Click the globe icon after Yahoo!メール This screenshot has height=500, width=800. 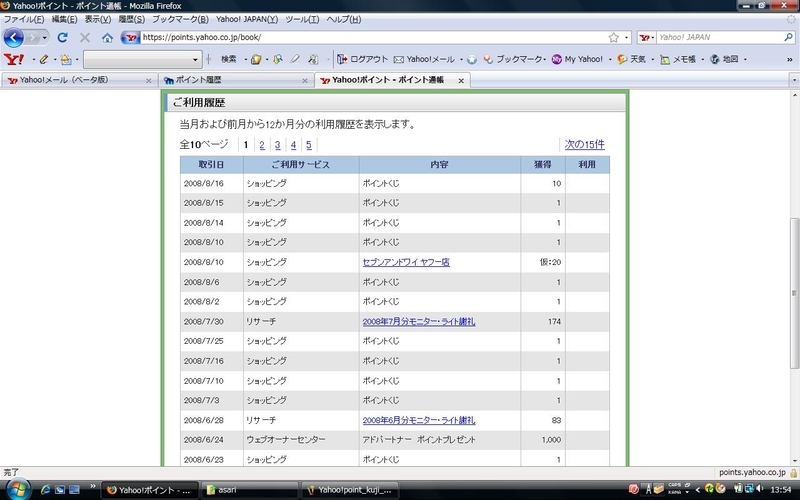pos(472,60)
